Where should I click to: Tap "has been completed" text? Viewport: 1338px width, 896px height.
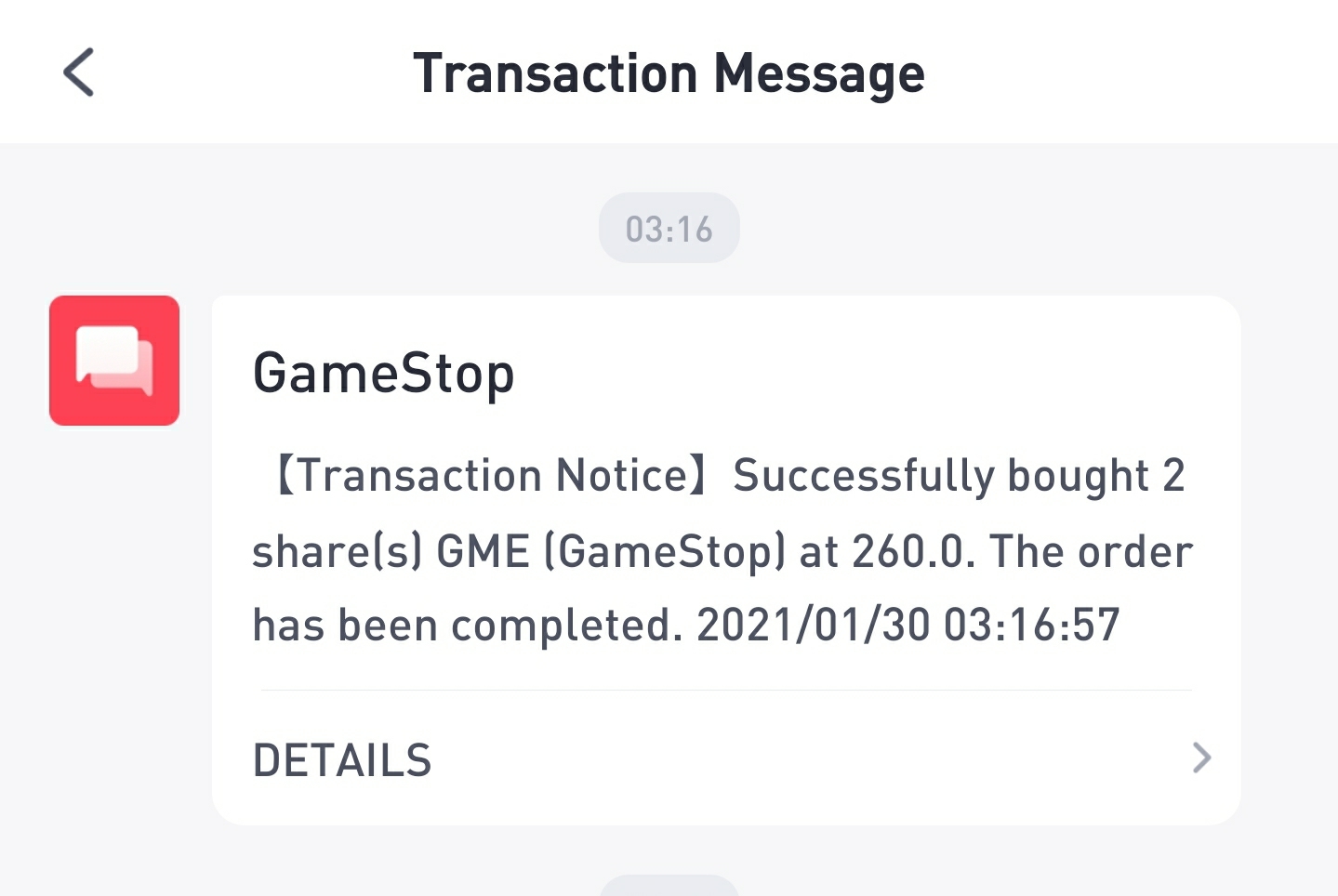(462, 625)
